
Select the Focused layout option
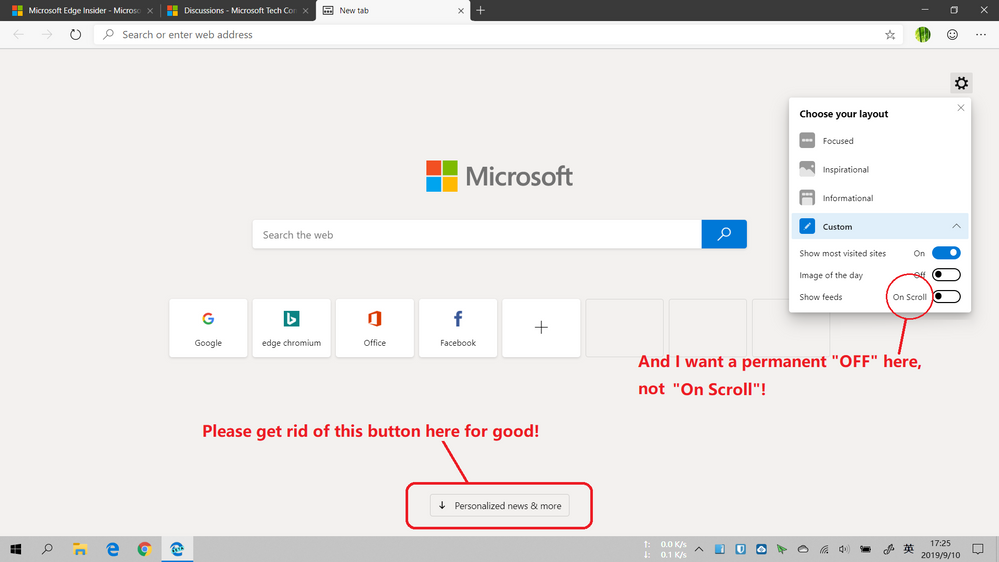(x=879, y=141)
